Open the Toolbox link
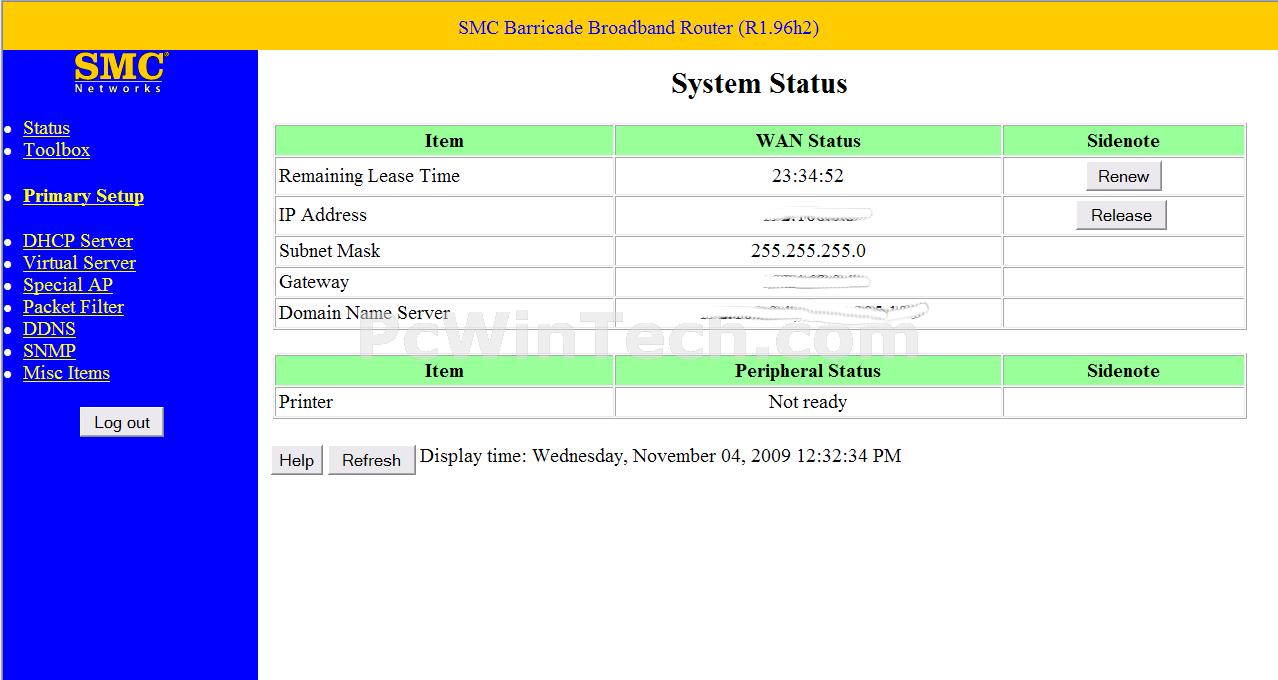Screen dimensions: 1278x680 [56, 150]
